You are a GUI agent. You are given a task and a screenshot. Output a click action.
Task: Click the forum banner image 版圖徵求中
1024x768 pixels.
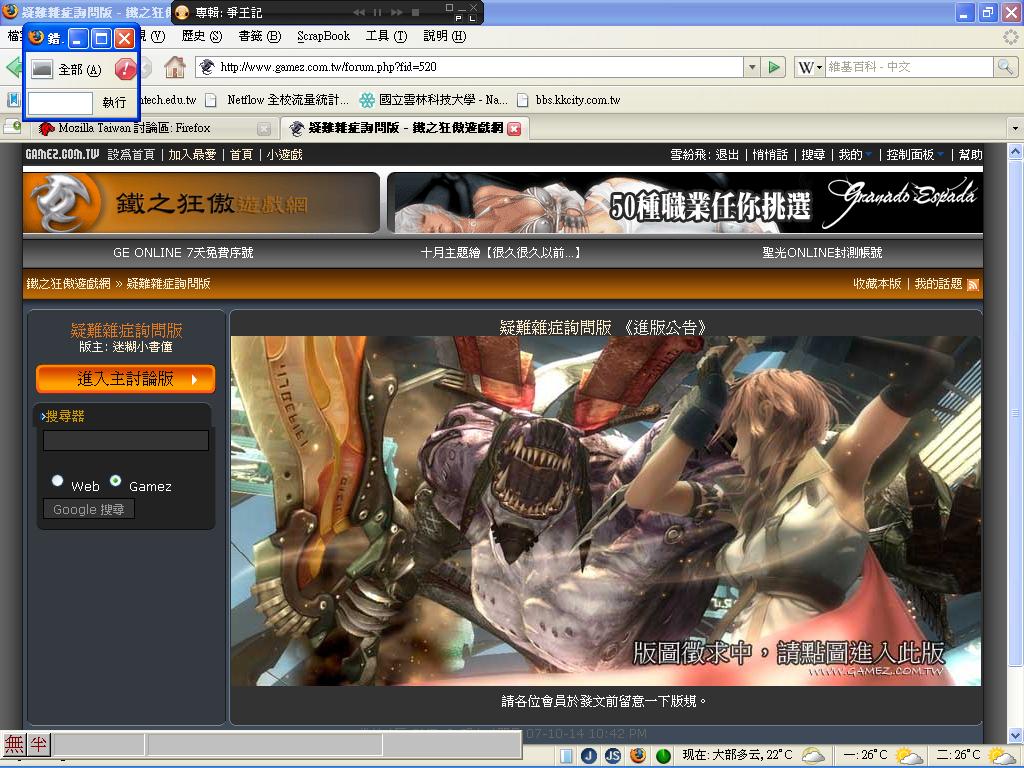[x=605, y=511]
